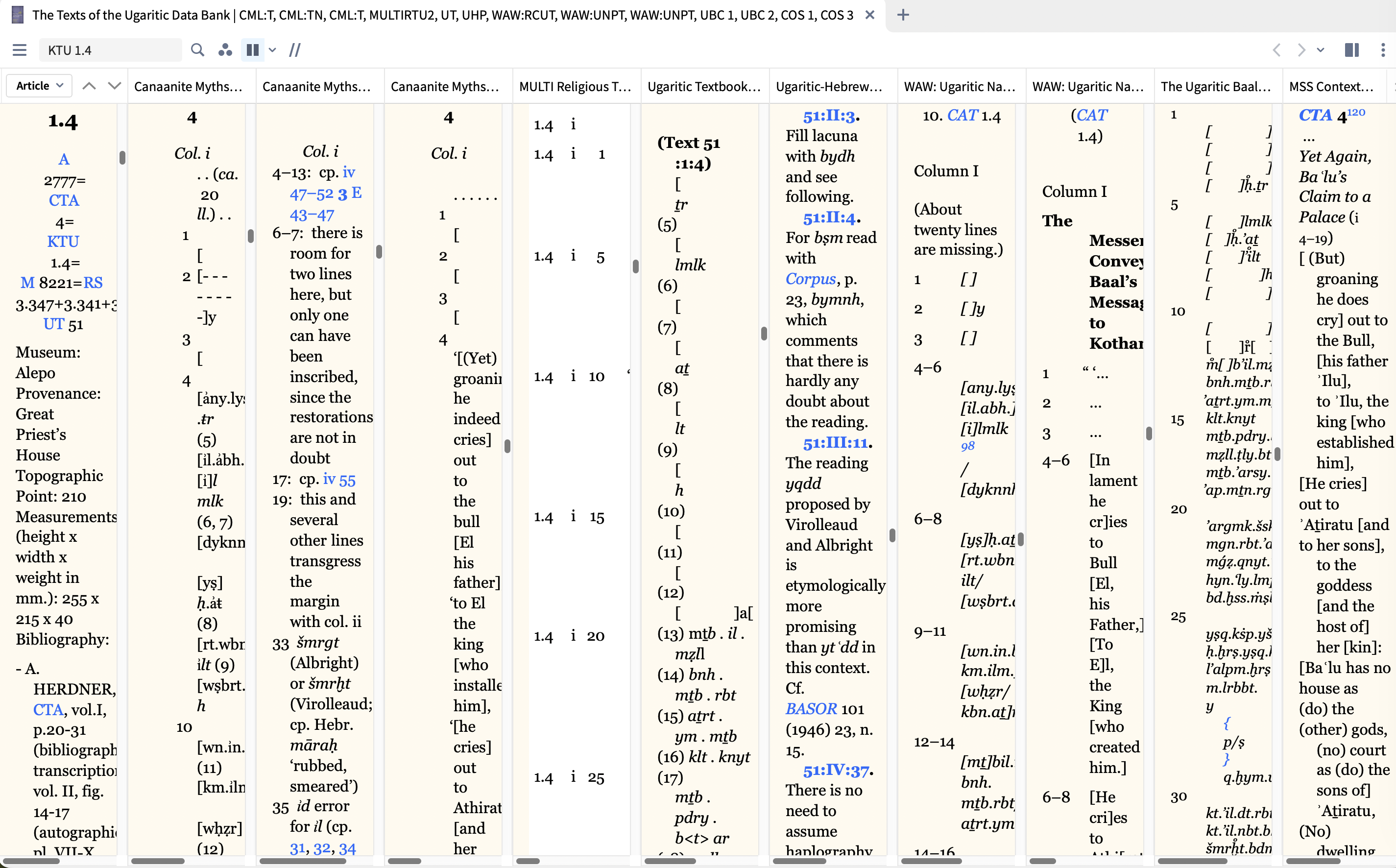Navigate forward using the right chevron arrow
The height and width of the screenshot is (868, 1396).
point(1301,50)
